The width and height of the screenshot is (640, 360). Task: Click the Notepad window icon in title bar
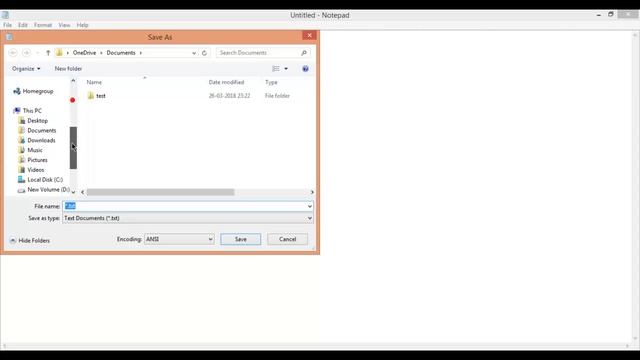tap(5, 15)
